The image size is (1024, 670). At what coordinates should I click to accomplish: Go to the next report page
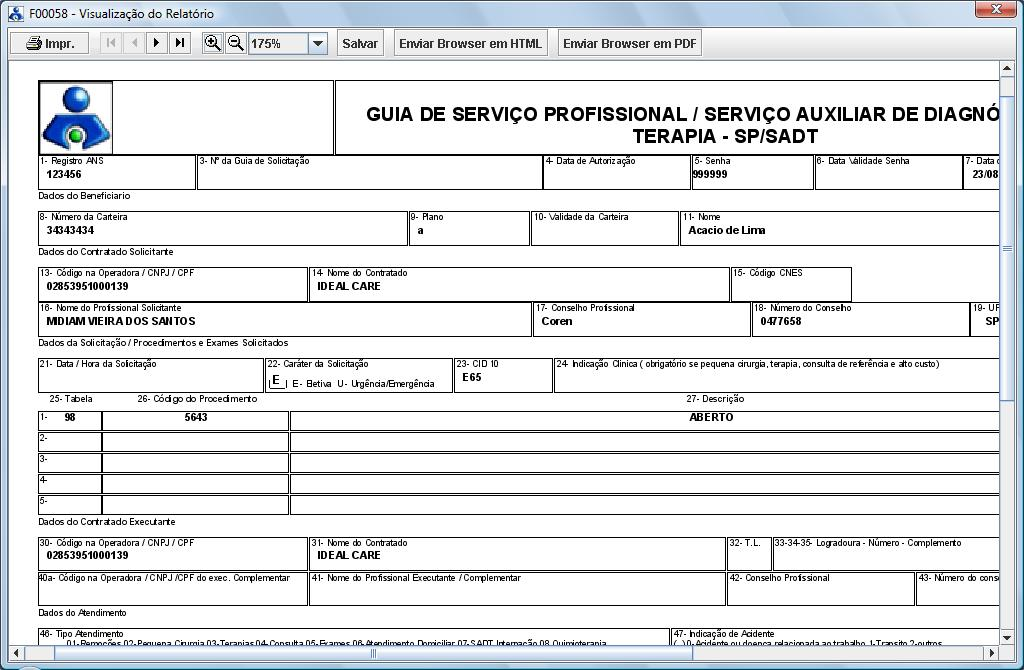[157, 43]
